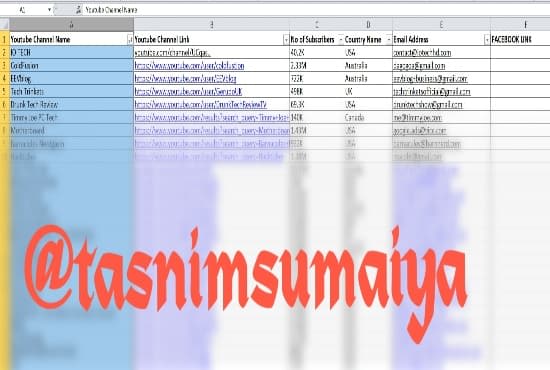550x370 pixels.
Task: Open the Youtube Channel Name filter dropdown
Action: point(130,40)
